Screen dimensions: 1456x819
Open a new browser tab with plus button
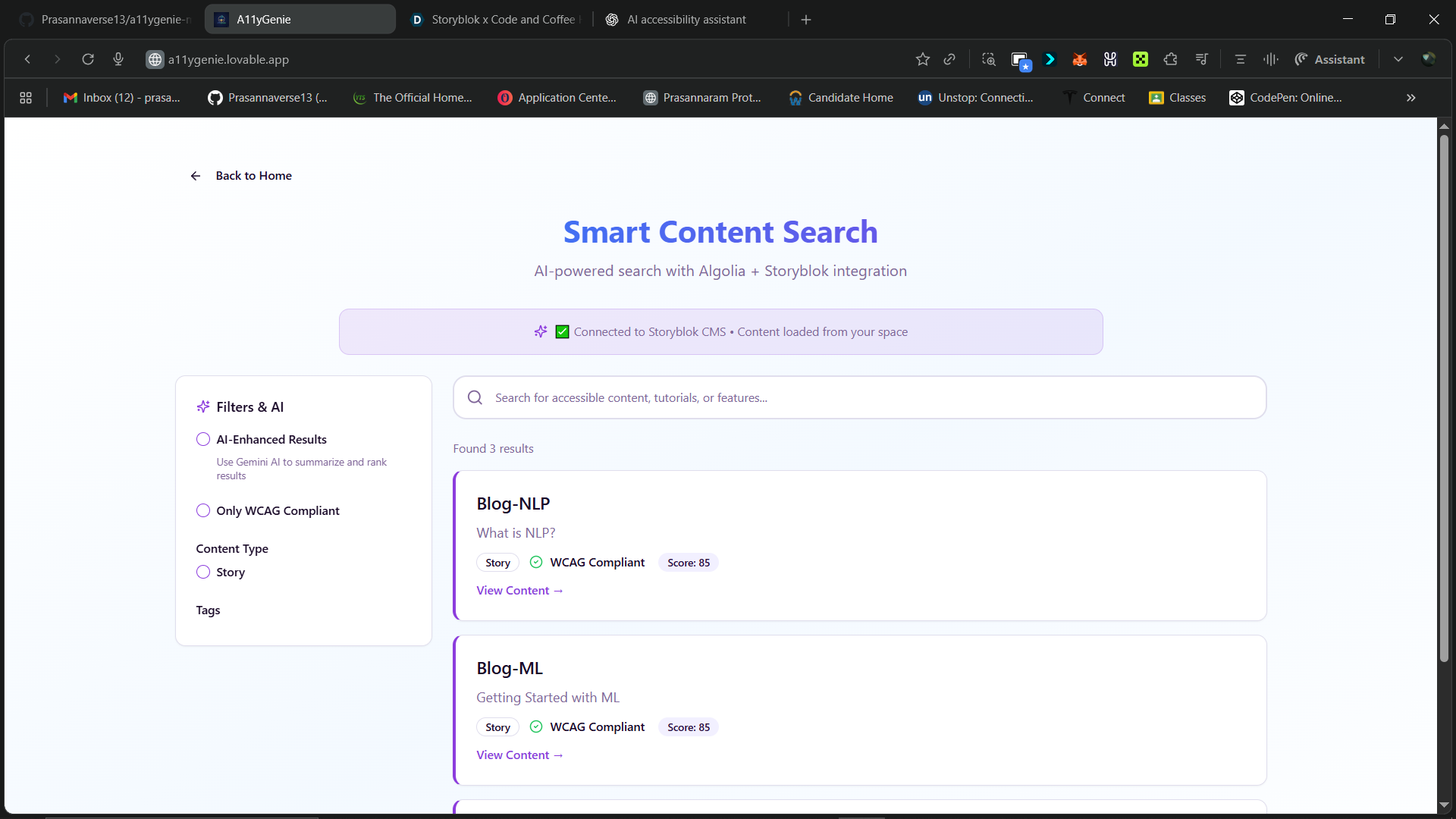click(806, 20)
